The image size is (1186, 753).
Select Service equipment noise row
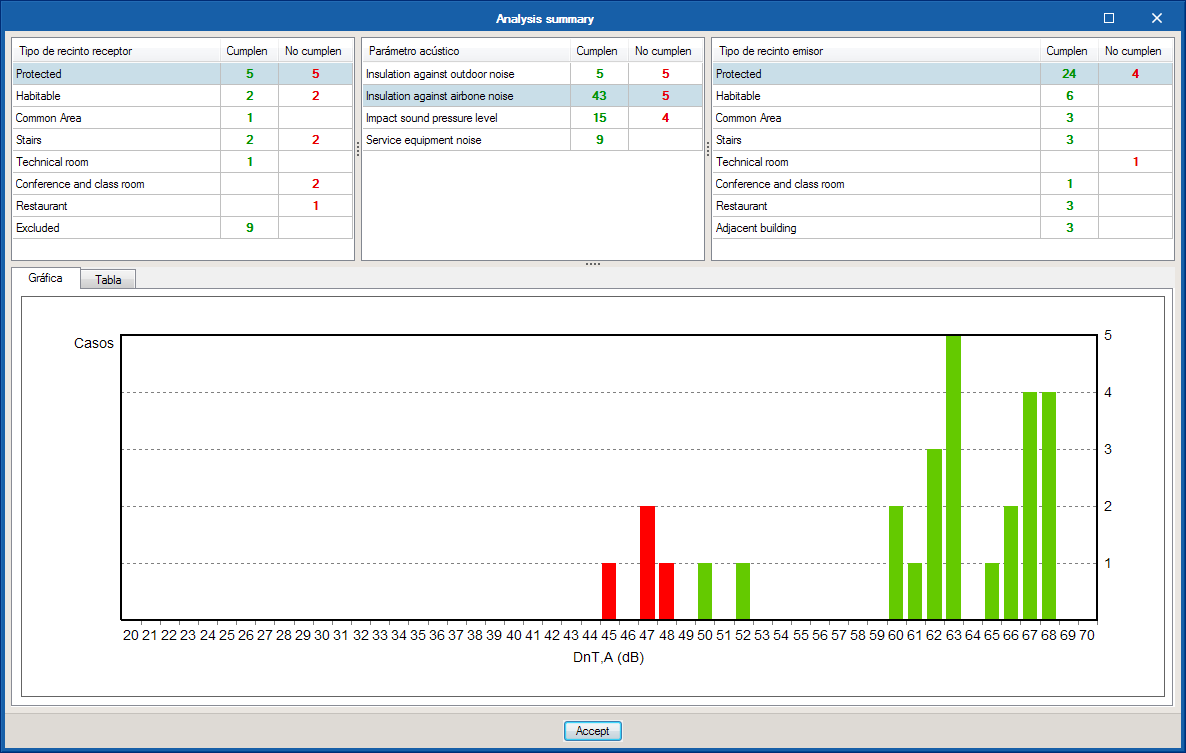532,140
